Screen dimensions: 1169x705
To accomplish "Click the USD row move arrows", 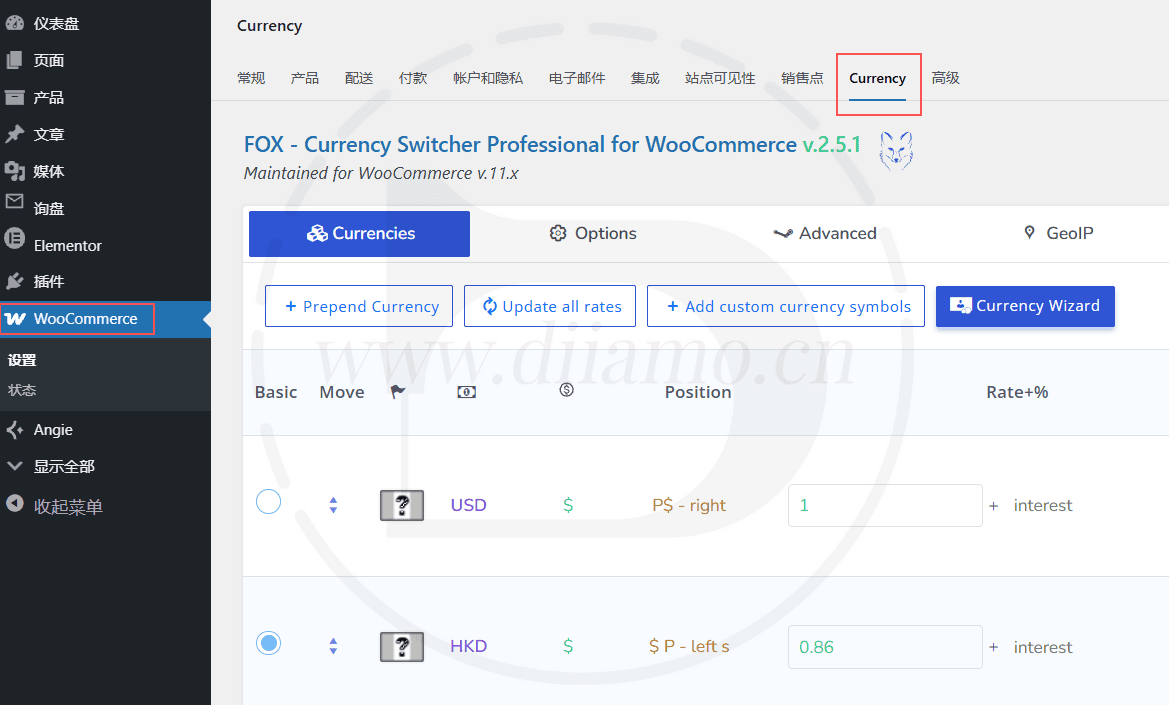I will point(333,505).
